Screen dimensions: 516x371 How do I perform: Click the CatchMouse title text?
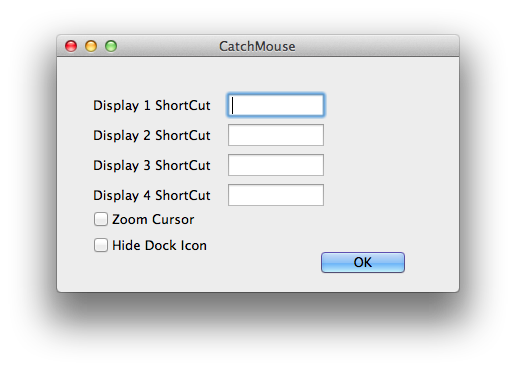[x=257, y=46]
